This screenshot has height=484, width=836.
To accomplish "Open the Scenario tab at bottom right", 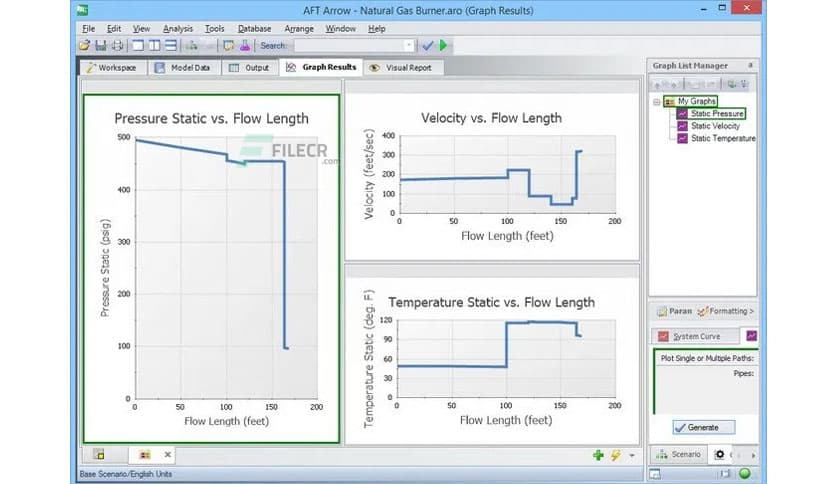I will click(679, 455).
